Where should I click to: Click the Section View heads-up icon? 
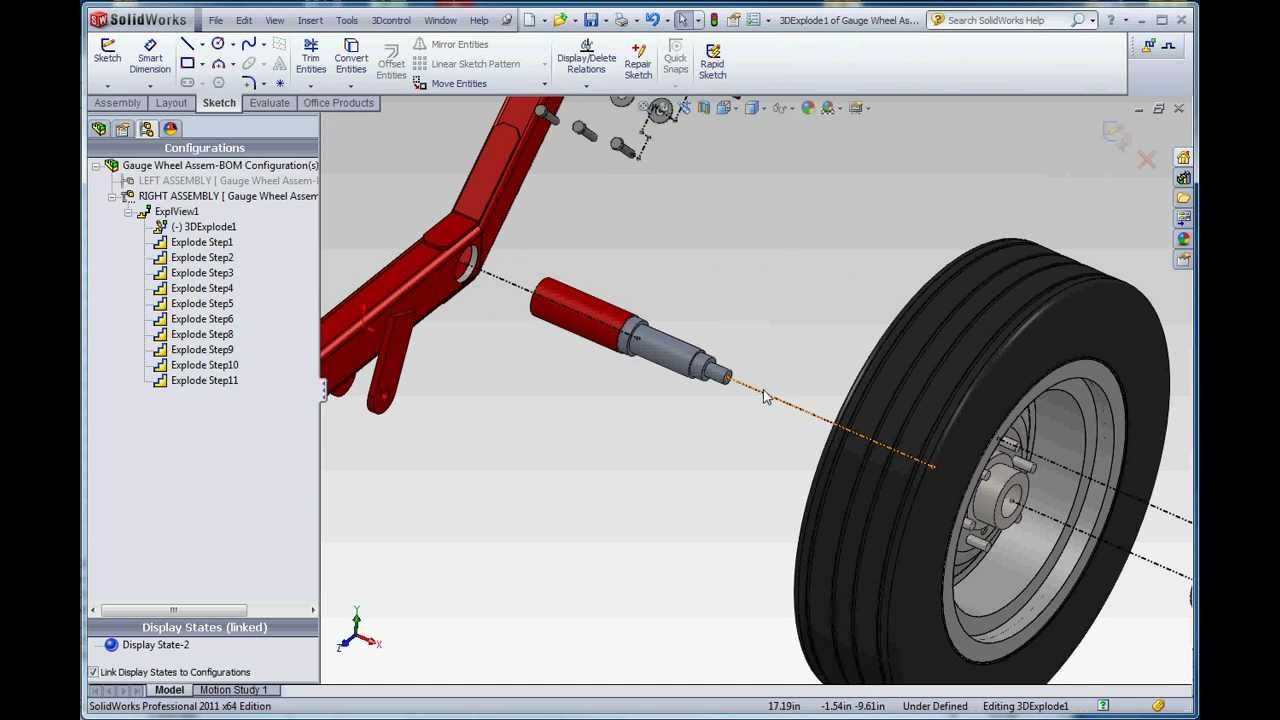704,108
